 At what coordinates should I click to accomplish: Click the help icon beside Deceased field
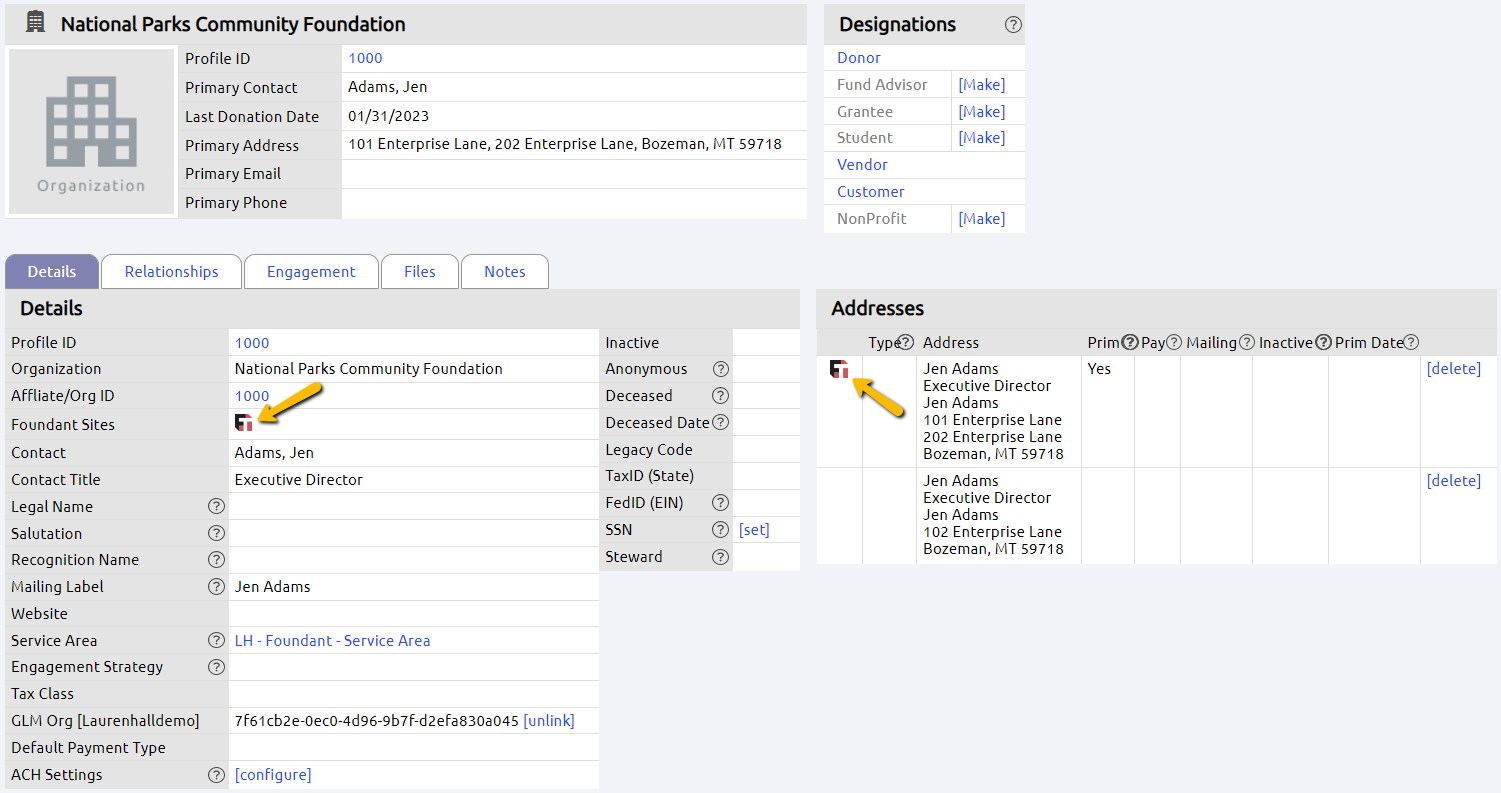(720, 395)
